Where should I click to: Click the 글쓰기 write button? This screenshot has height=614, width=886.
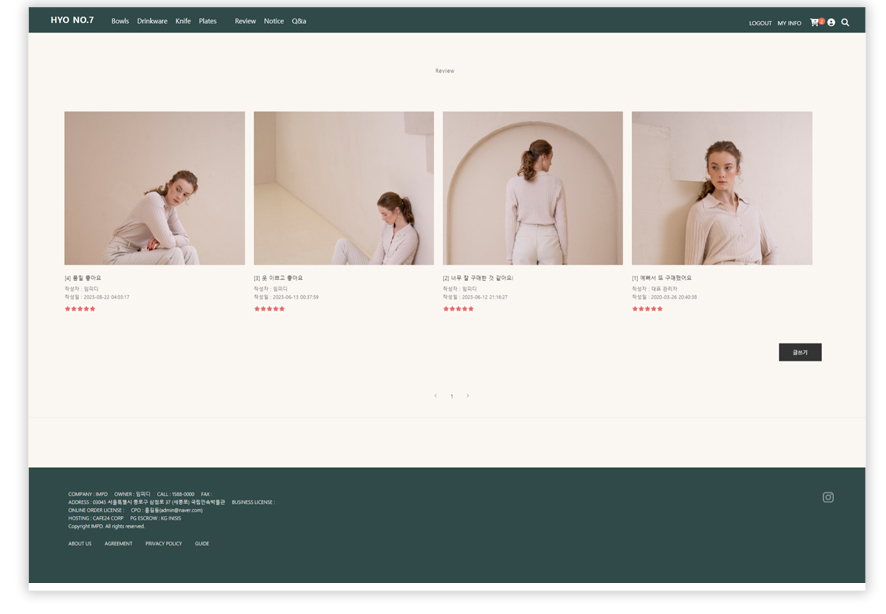point(800,352)
